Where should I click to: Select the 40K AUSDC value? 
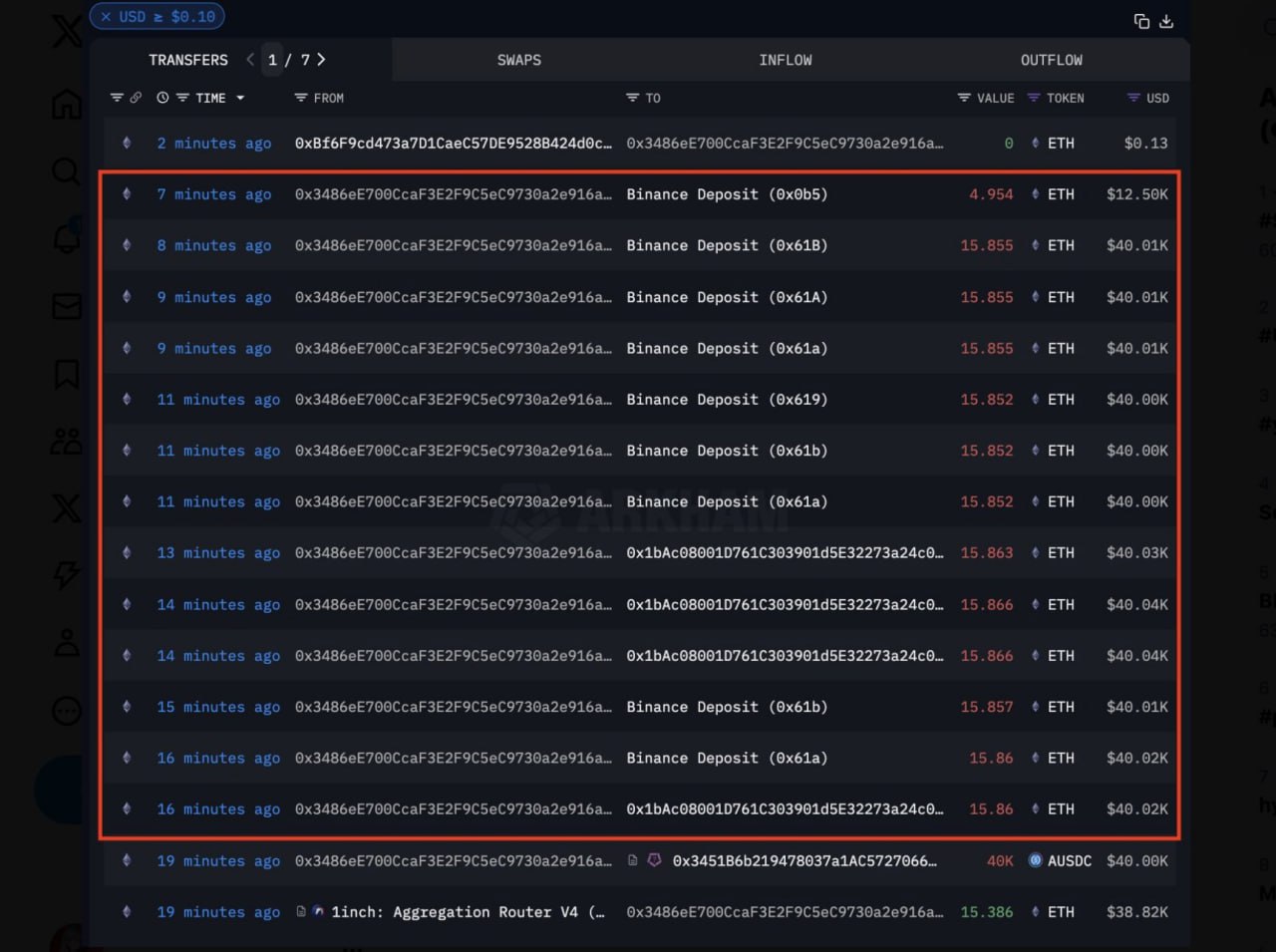tap(1000, 861)
